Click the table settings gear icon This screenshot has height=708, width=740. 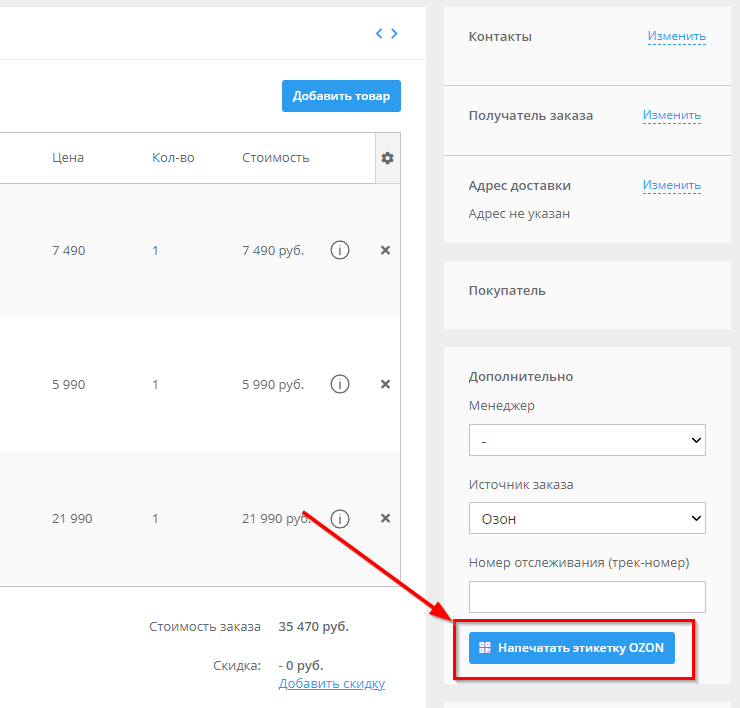(x=387, y=158)
